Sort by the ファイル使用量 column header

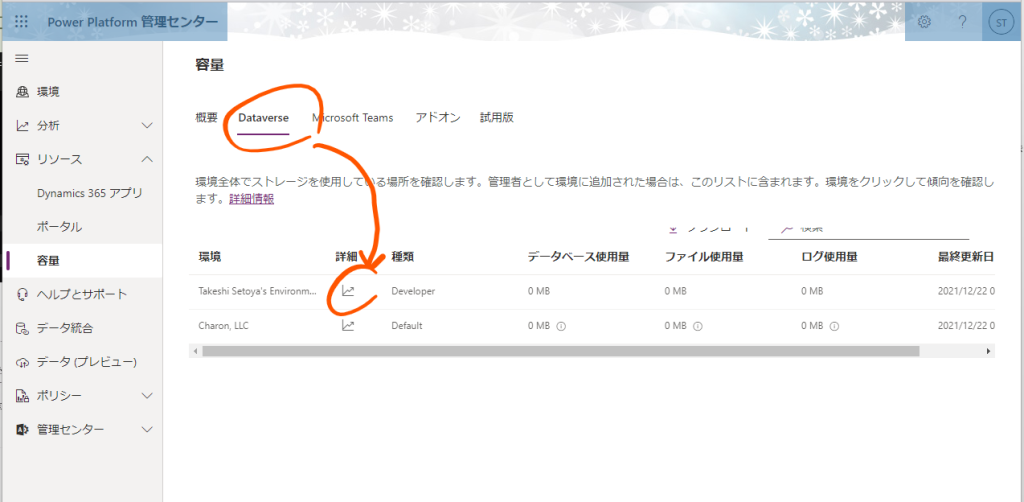704,257
